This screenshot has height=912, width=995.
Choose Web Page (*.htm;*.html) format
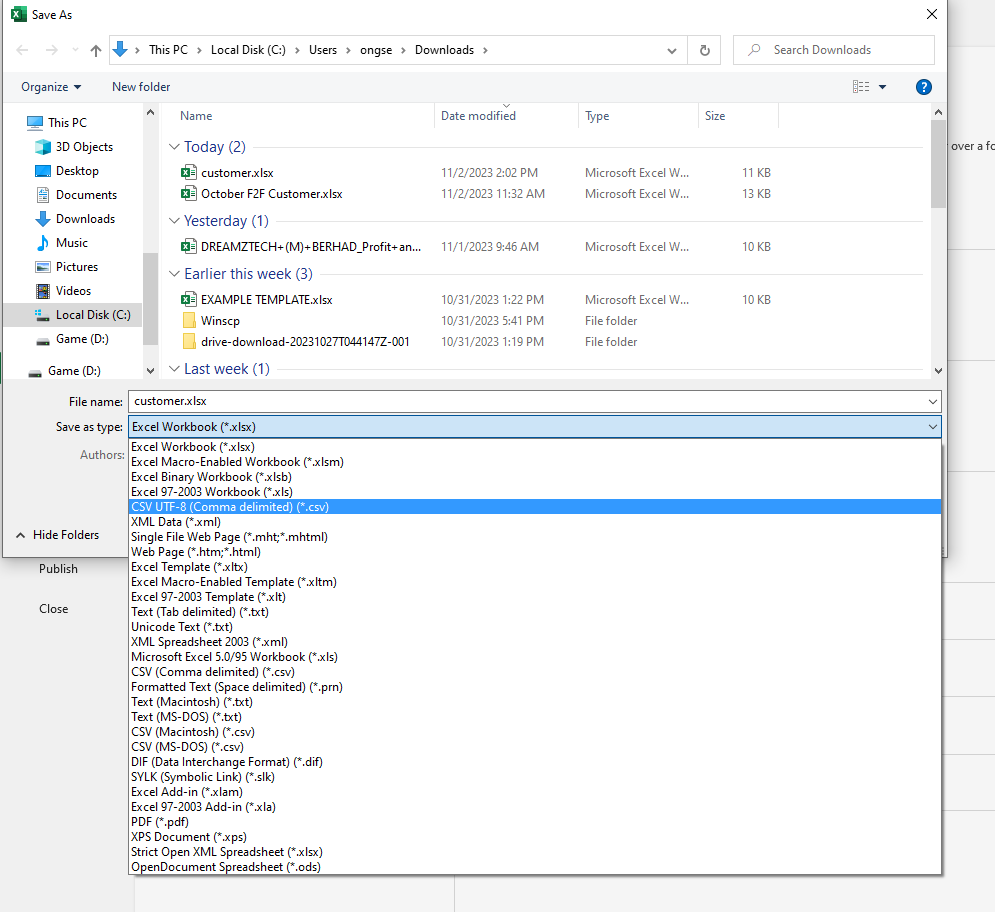point(534,552)
